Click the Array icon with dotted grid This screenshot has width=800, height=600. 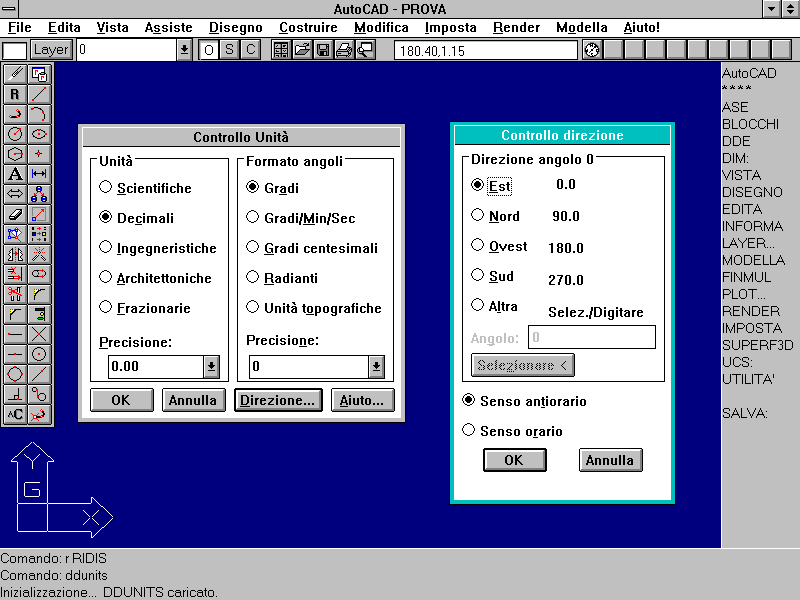pos(39,234)
